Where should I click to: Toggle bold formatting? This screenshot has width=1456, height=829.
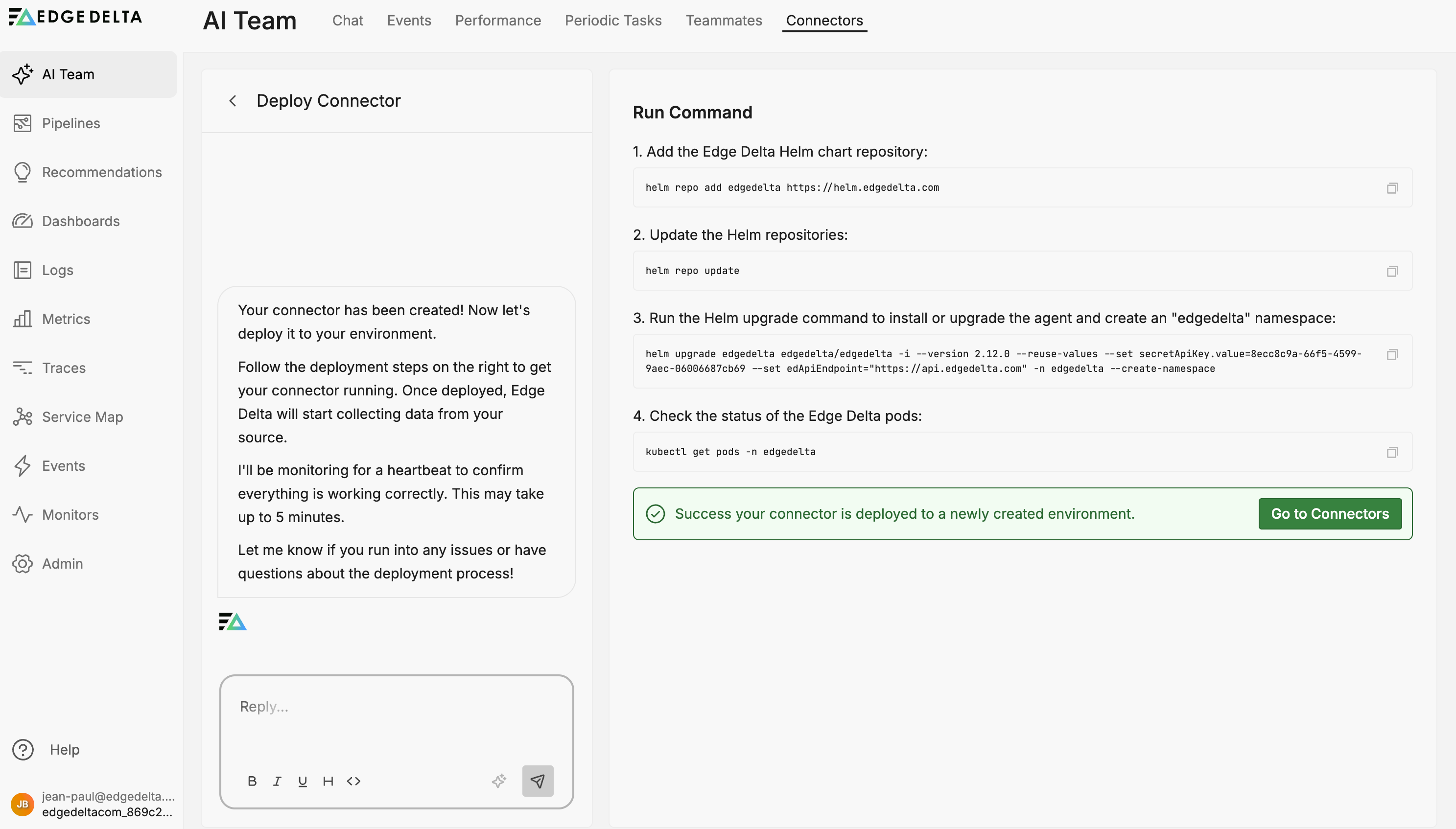[252, 781]
